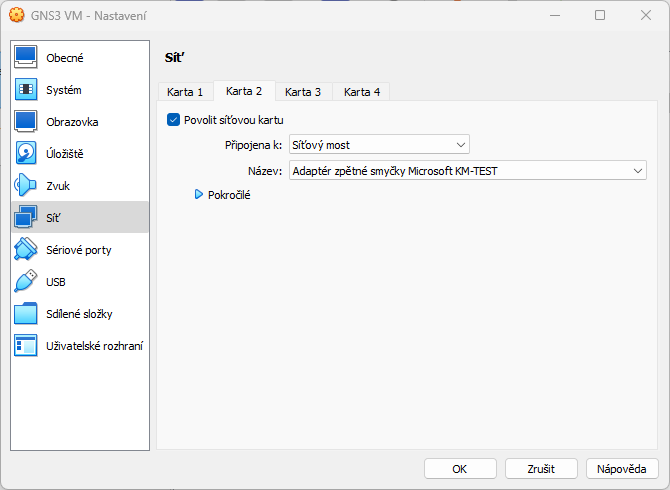This screenshot has height=490, width=670.
Task: Open the Uživatelské rozhraní icon
Action: pyautogui.click(x=26, y=345)
